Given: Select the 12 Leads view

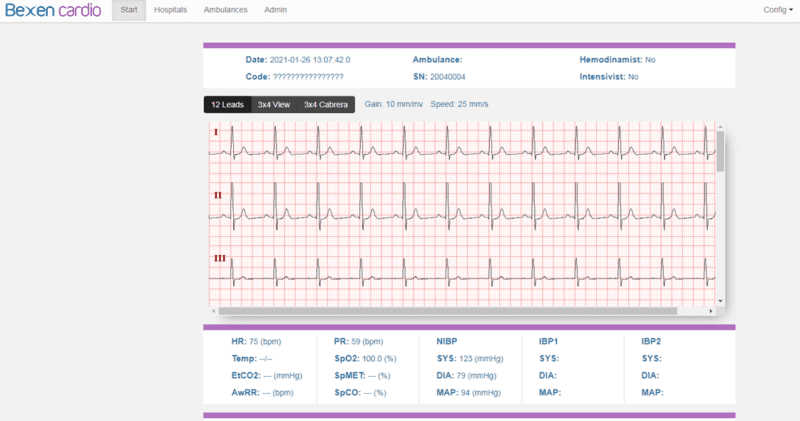Looking at the screenshot, I should tap(227, 104).
